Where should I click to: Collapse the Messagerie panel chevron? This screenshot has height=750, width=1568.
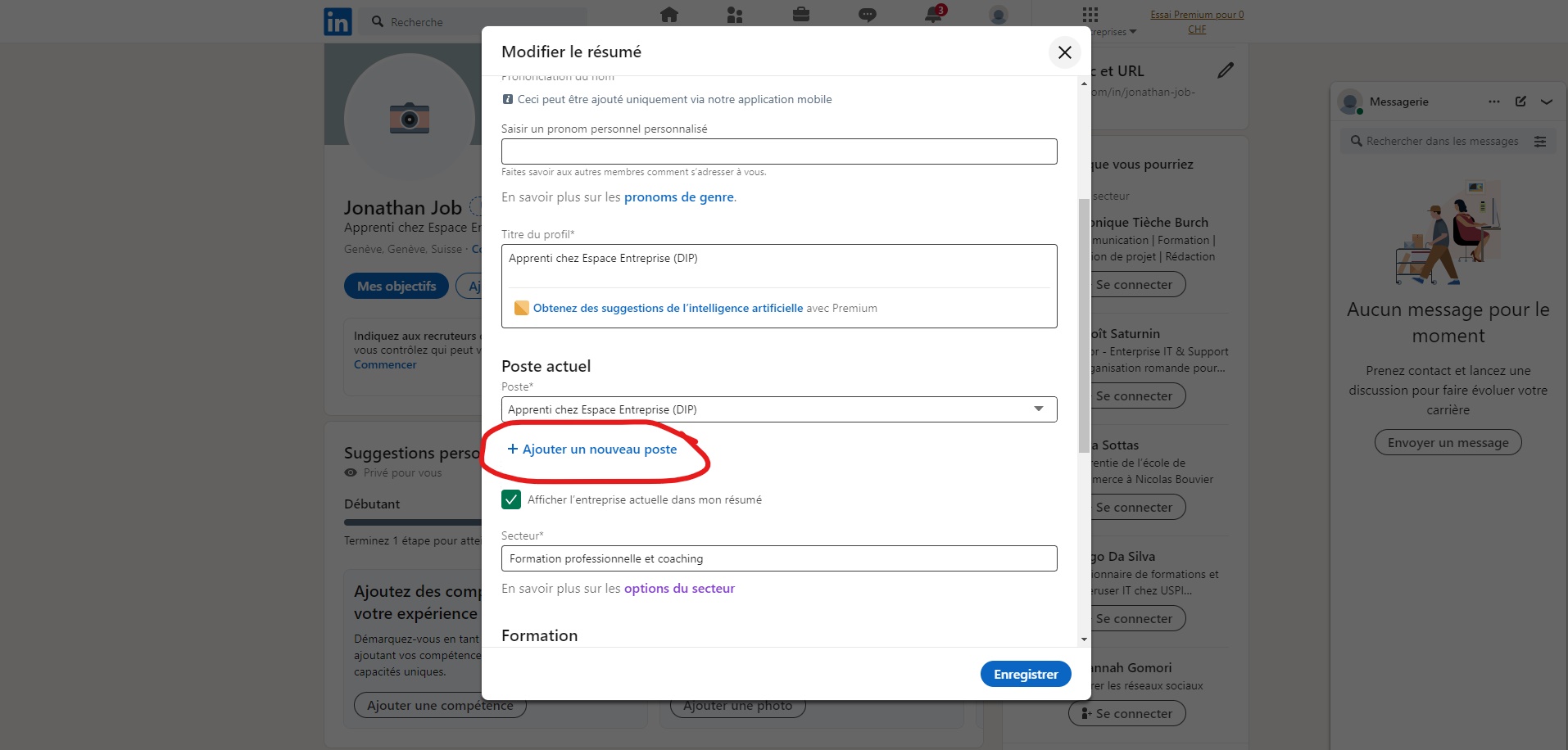(x=1547, y=102)
